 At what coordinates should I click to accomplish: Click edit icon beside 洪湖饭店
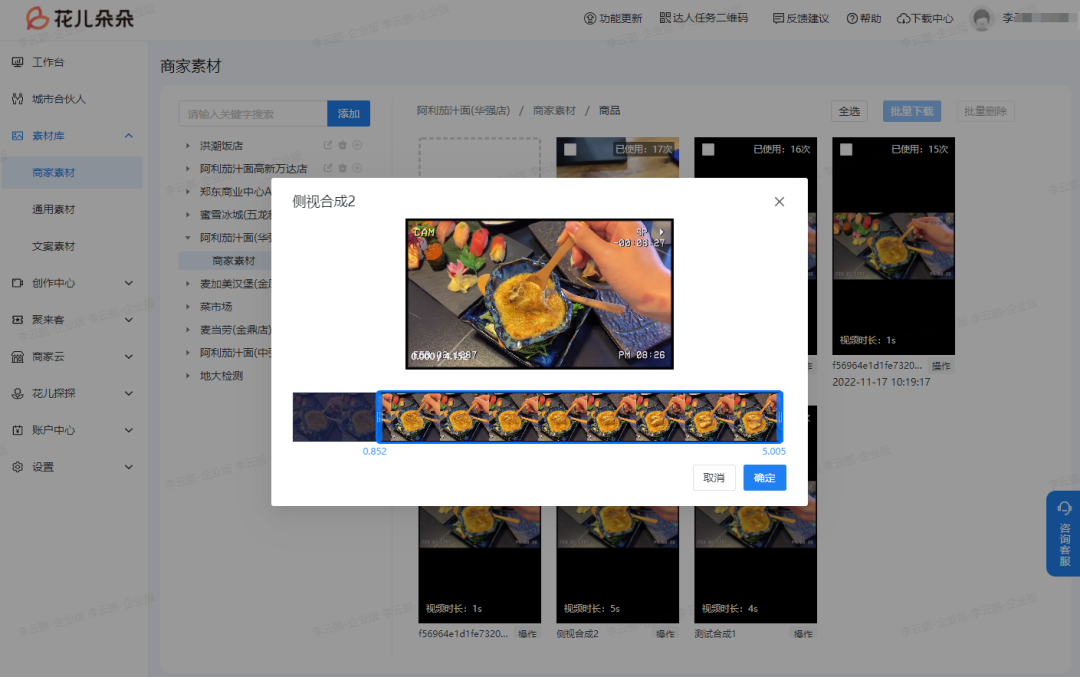coord(328,145)
